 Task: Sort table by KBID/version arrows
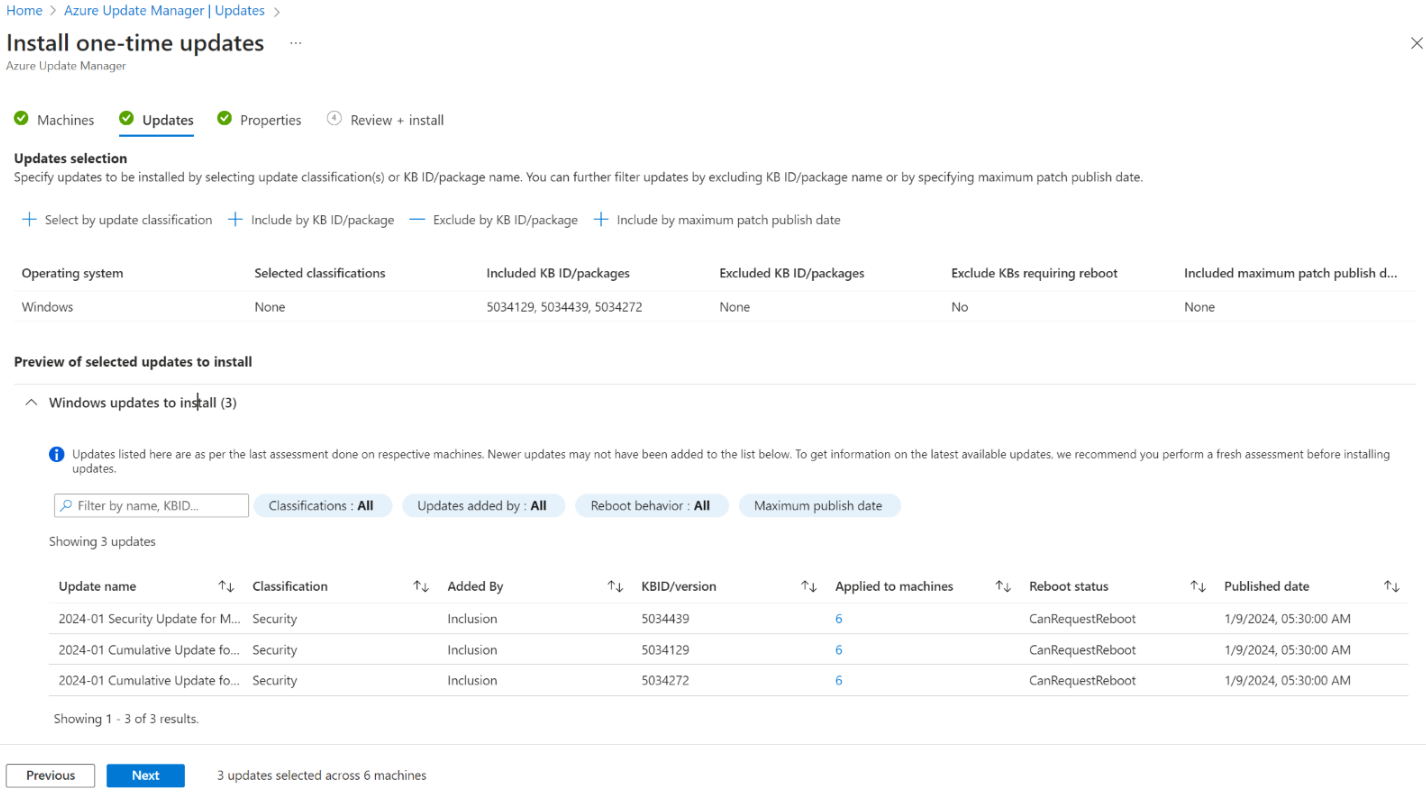click(x=809, y=587)
